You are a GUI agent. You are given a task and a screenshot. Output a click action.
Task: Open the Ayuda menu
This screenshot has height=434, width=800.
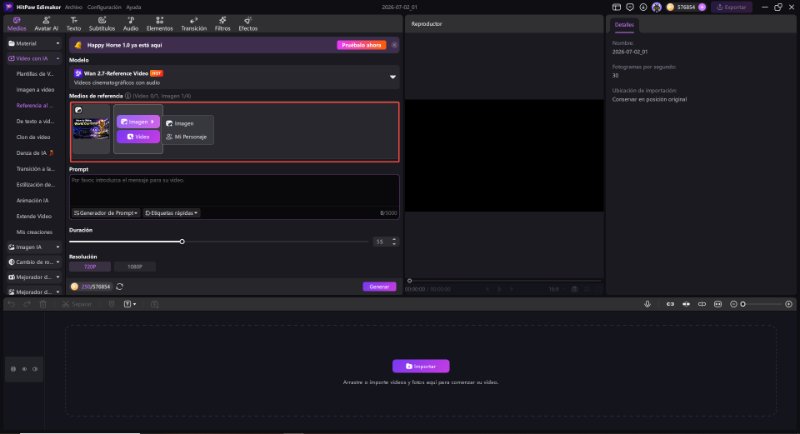pos(134,7)
